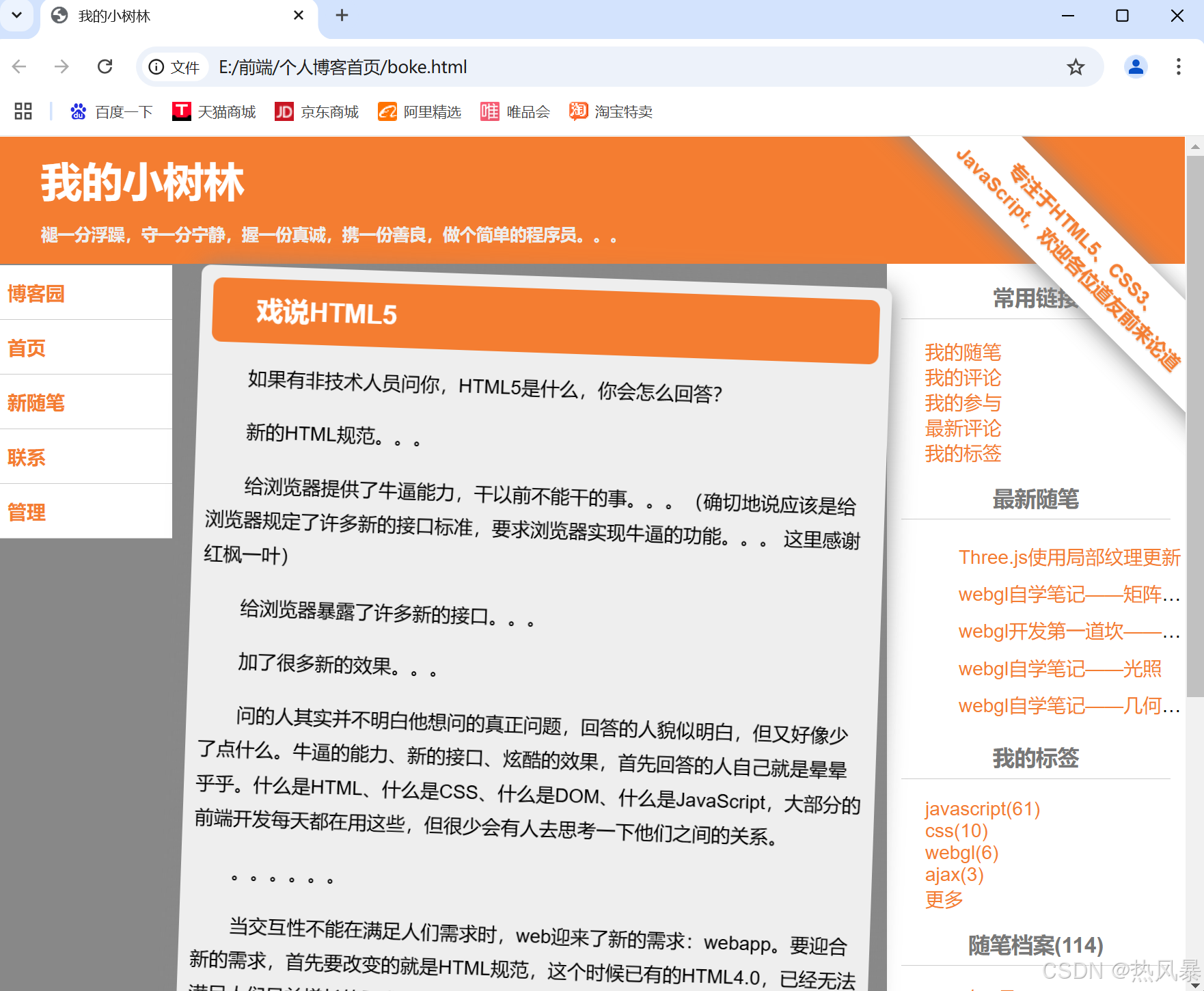Click the 更多 tags link

[944, 899]
